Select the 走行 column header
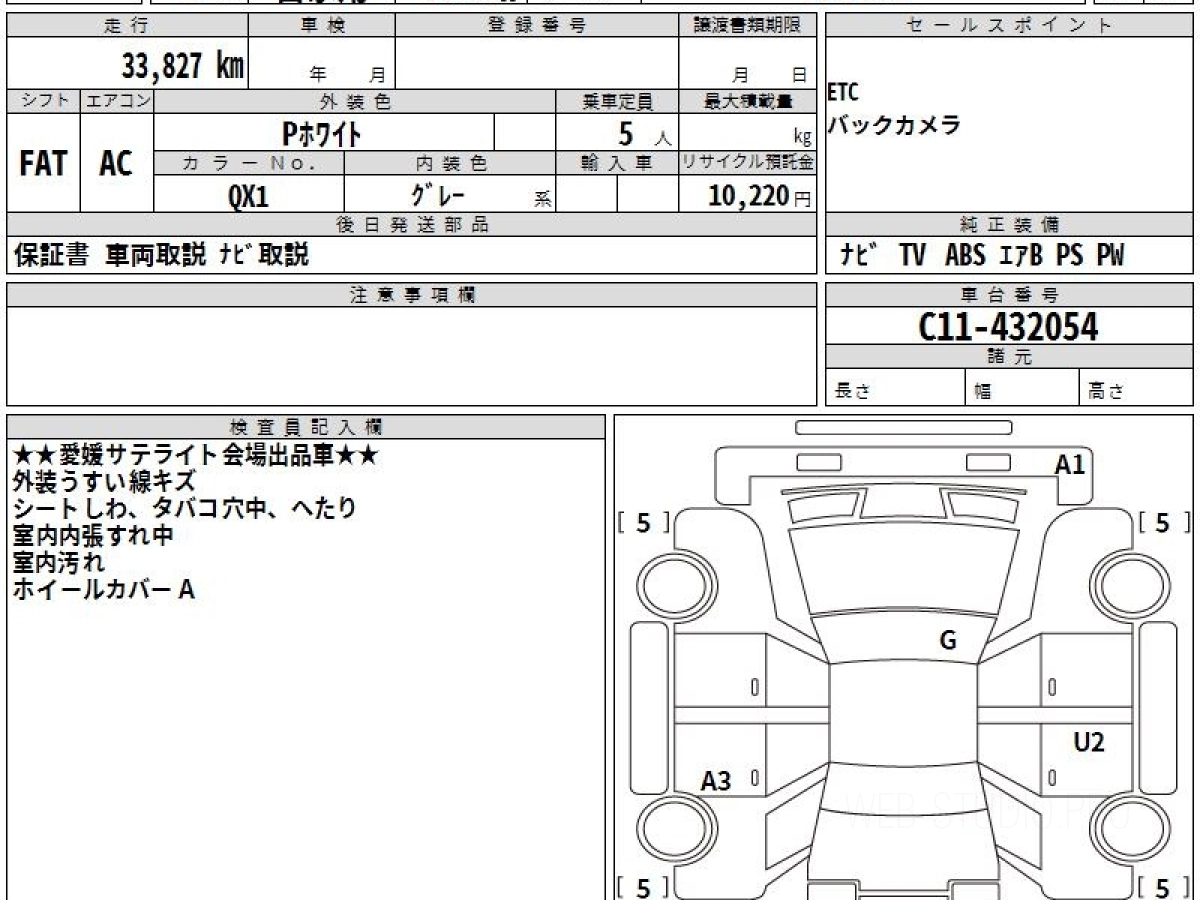 (x=126, y=26)
